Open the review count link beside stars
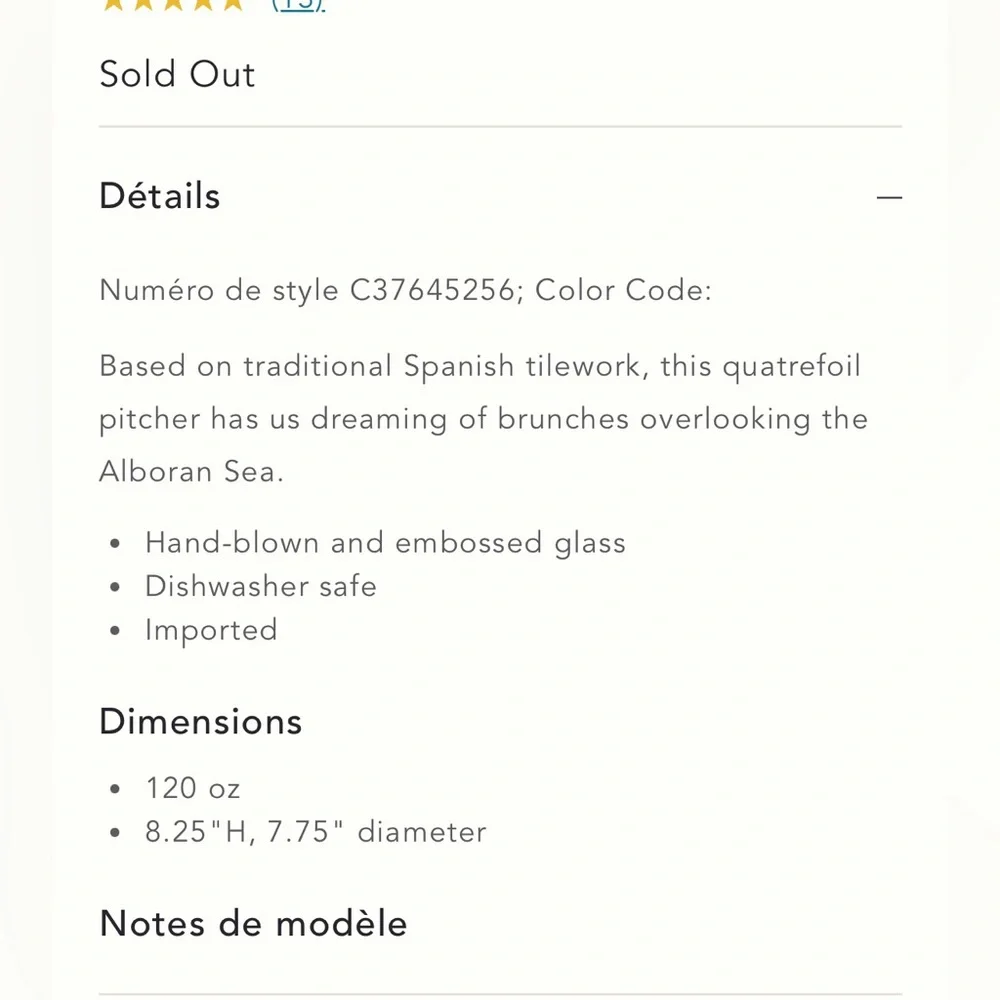The width and height of the screenshot is (1000, 1000). coord(298,5)
